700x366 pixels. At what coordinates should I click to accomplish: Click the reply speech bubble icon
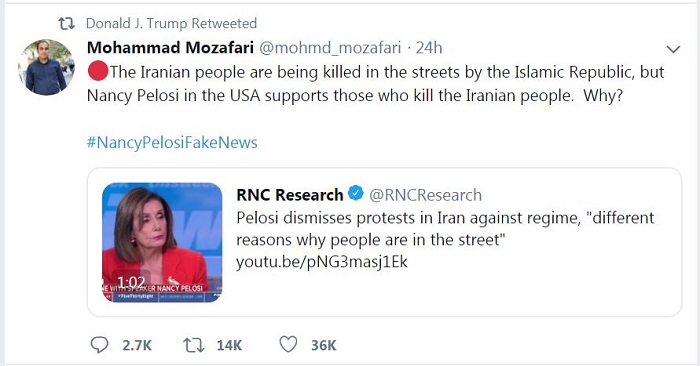point(99,345)
